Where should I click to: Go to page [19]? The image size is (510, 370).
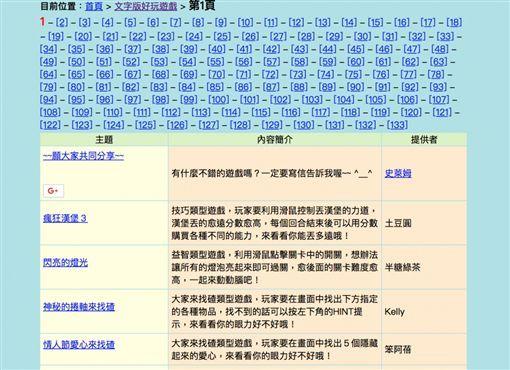56,36
